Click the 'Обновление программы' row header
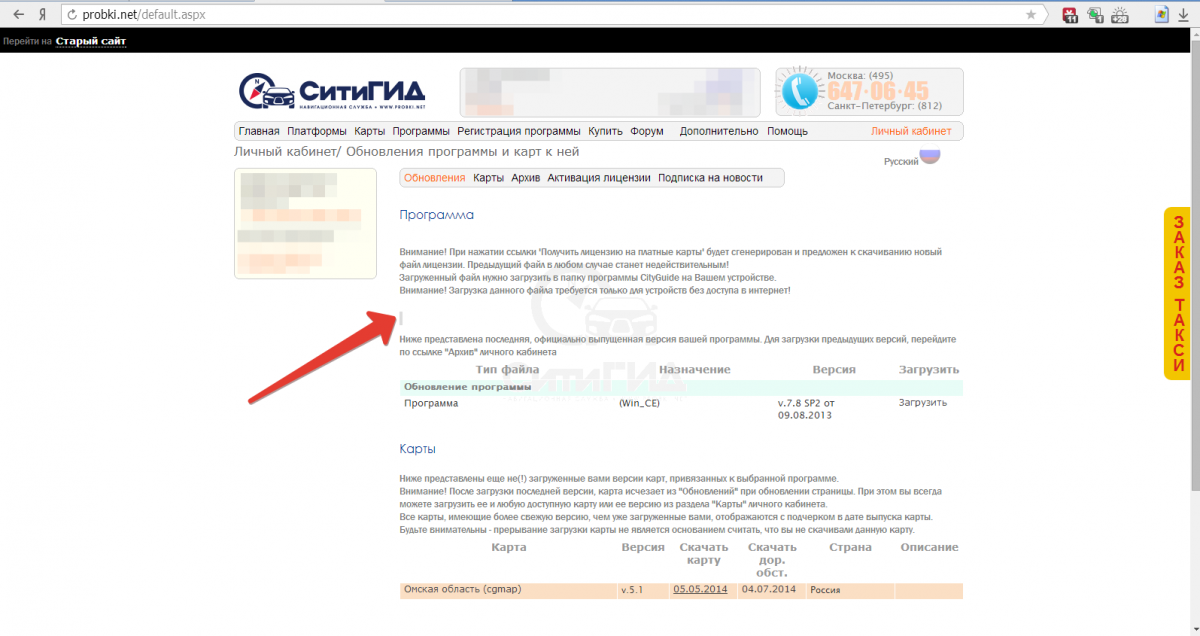Screen dimensions: 1200x636 coord(681,387)
